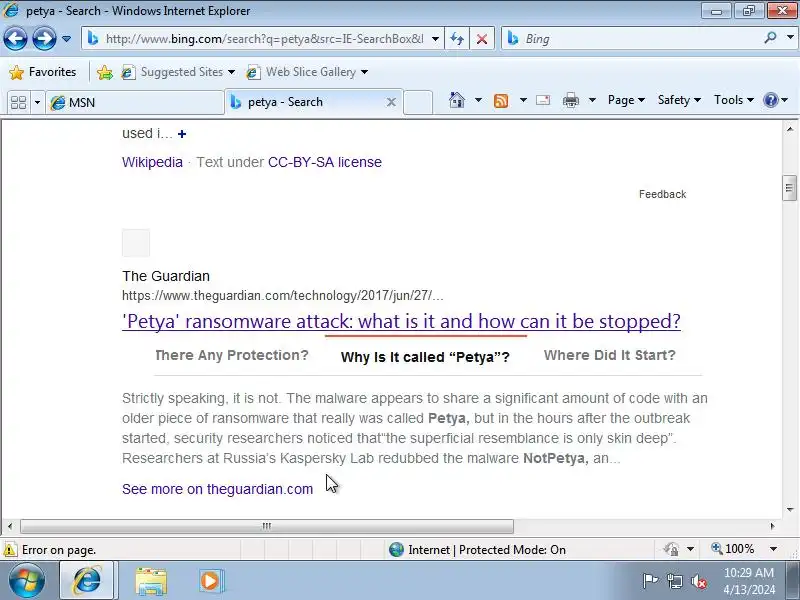Screen dimensions: 800x600
Task: Click the Print icon
Action: tap(570, 100)
